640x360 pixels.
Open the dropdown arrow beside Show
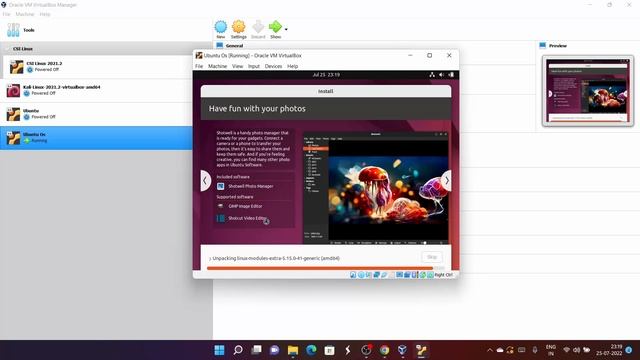pos(286,29)
